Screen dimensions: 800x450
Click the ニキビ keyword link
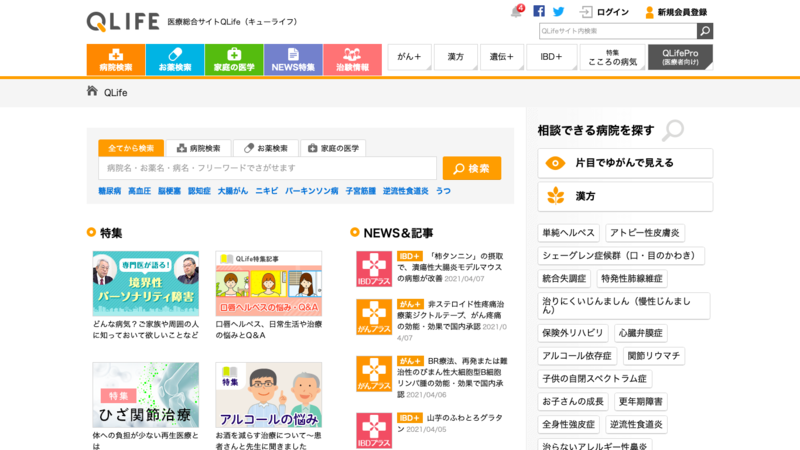pyautogui.click(x=266, y=191)
